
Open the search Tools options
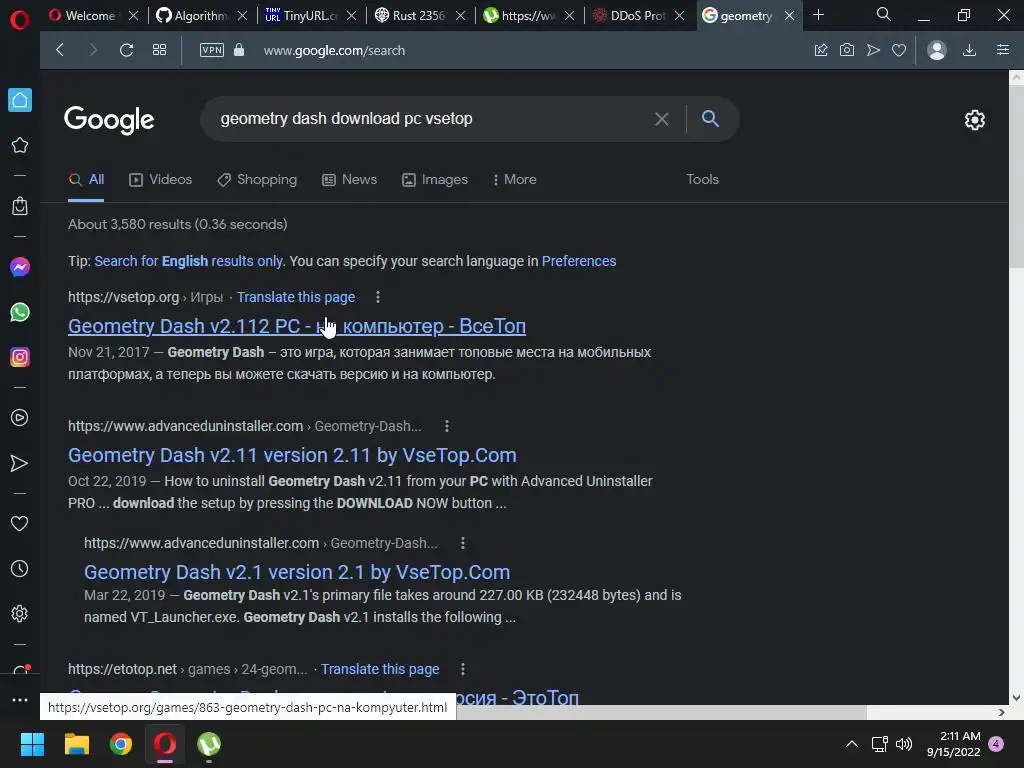[702, 180]
